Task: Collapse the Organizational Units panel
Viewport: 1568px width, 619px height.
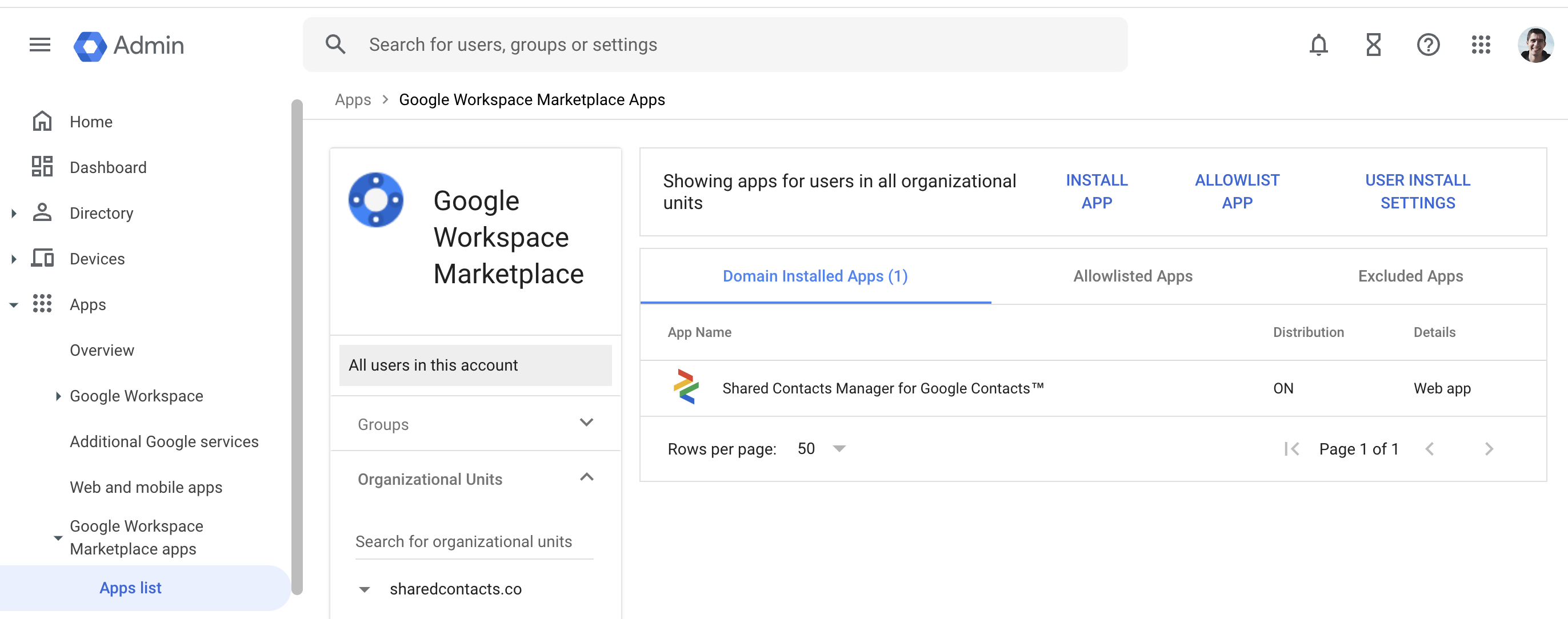Action: pos(586,478)
